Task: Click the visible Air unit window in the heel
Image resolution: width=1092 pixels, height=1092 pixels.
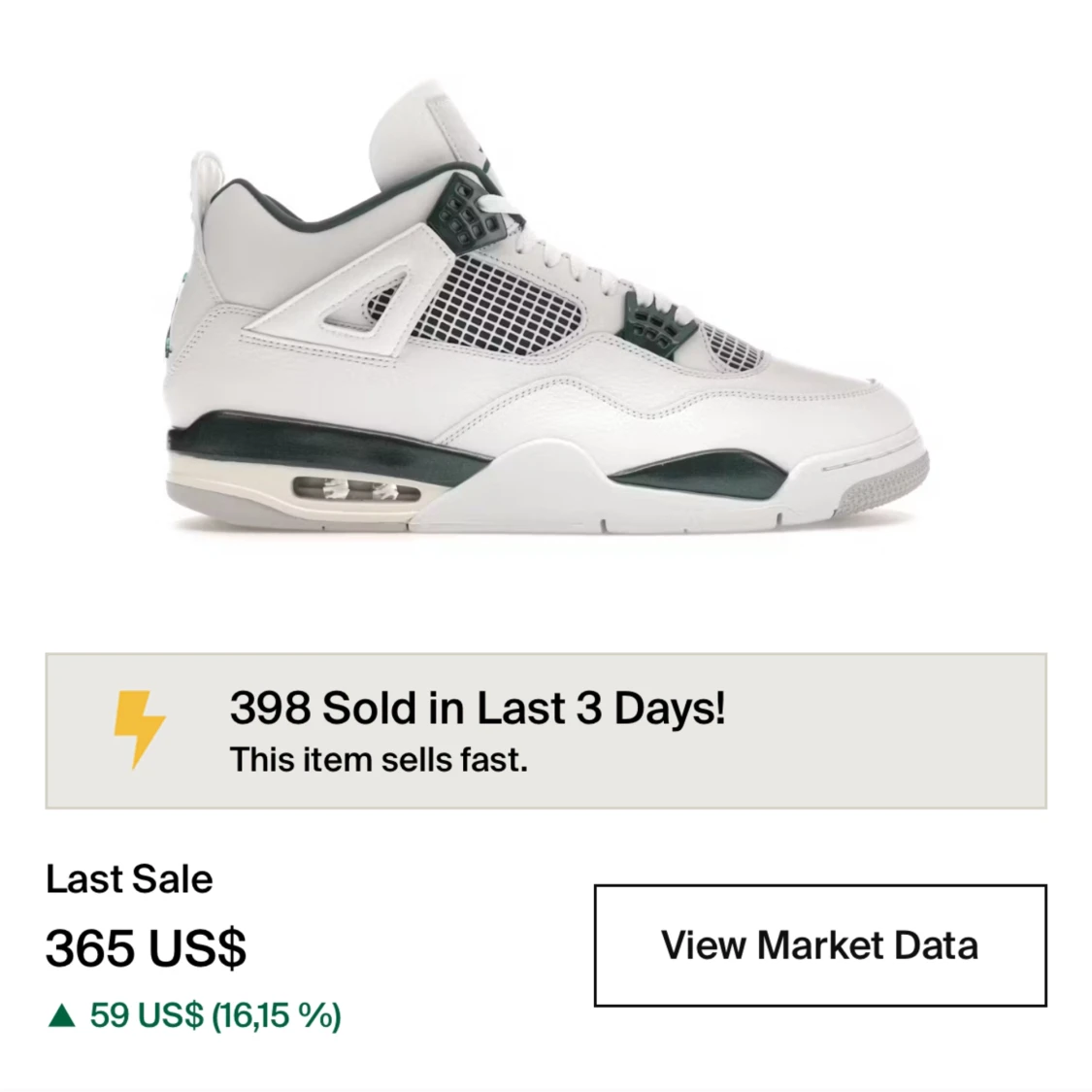Action: [x=356, y=489]
